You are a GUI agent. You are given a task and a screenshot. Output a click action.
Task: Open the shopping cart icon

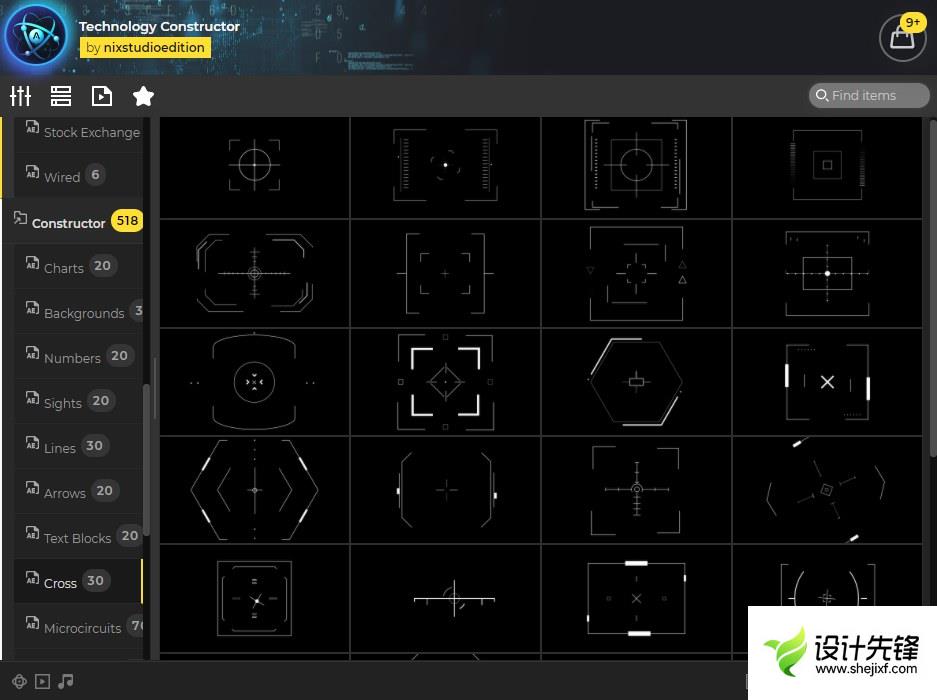click(x=901, y=38)
